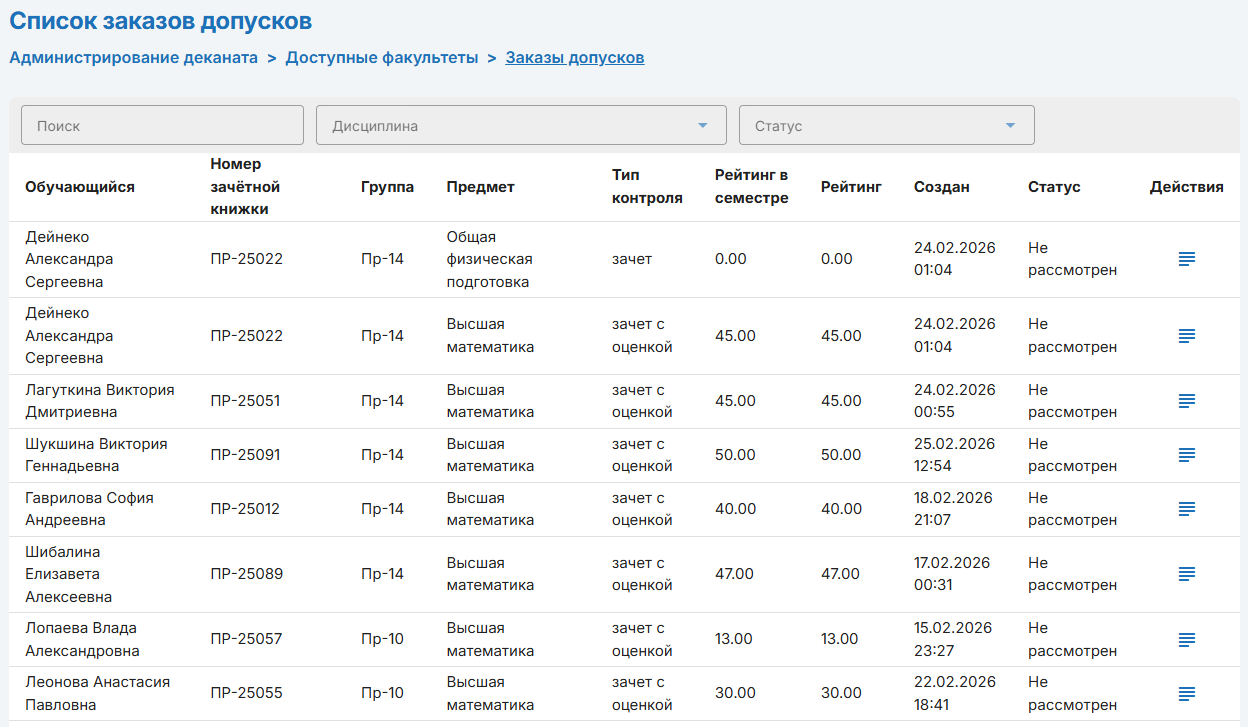Image resolution: width=1248 pixels, height=727 pixels.
Task: Open actions icon for Шибалина Елизавета Алексеевна
Action: (1186, 574)
